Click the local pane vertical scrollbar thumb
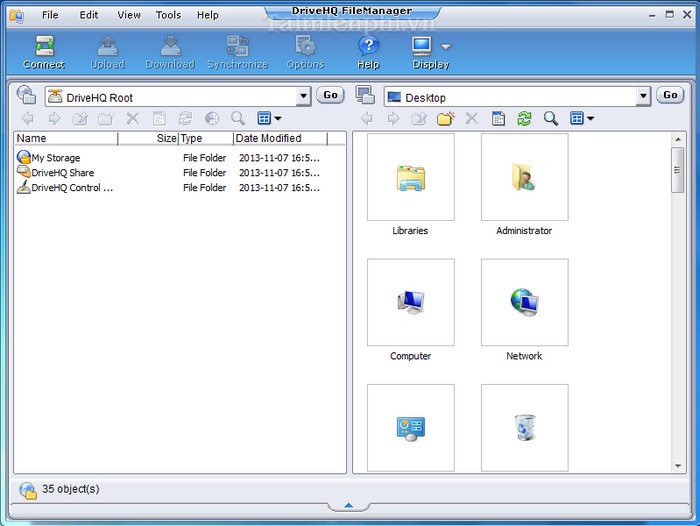 click(678, 170)
